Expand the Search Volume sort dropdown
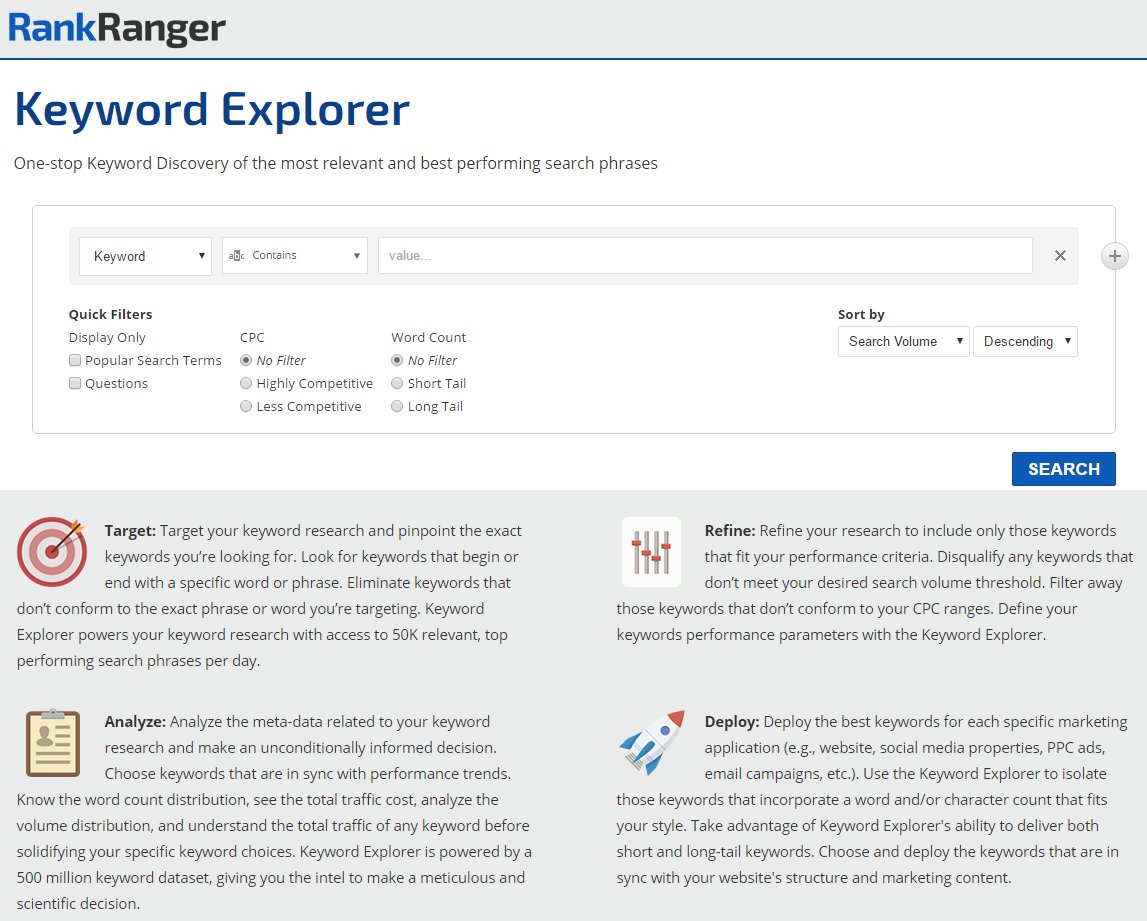This screenshot has height=921, width=1147. tap(903, 342)
